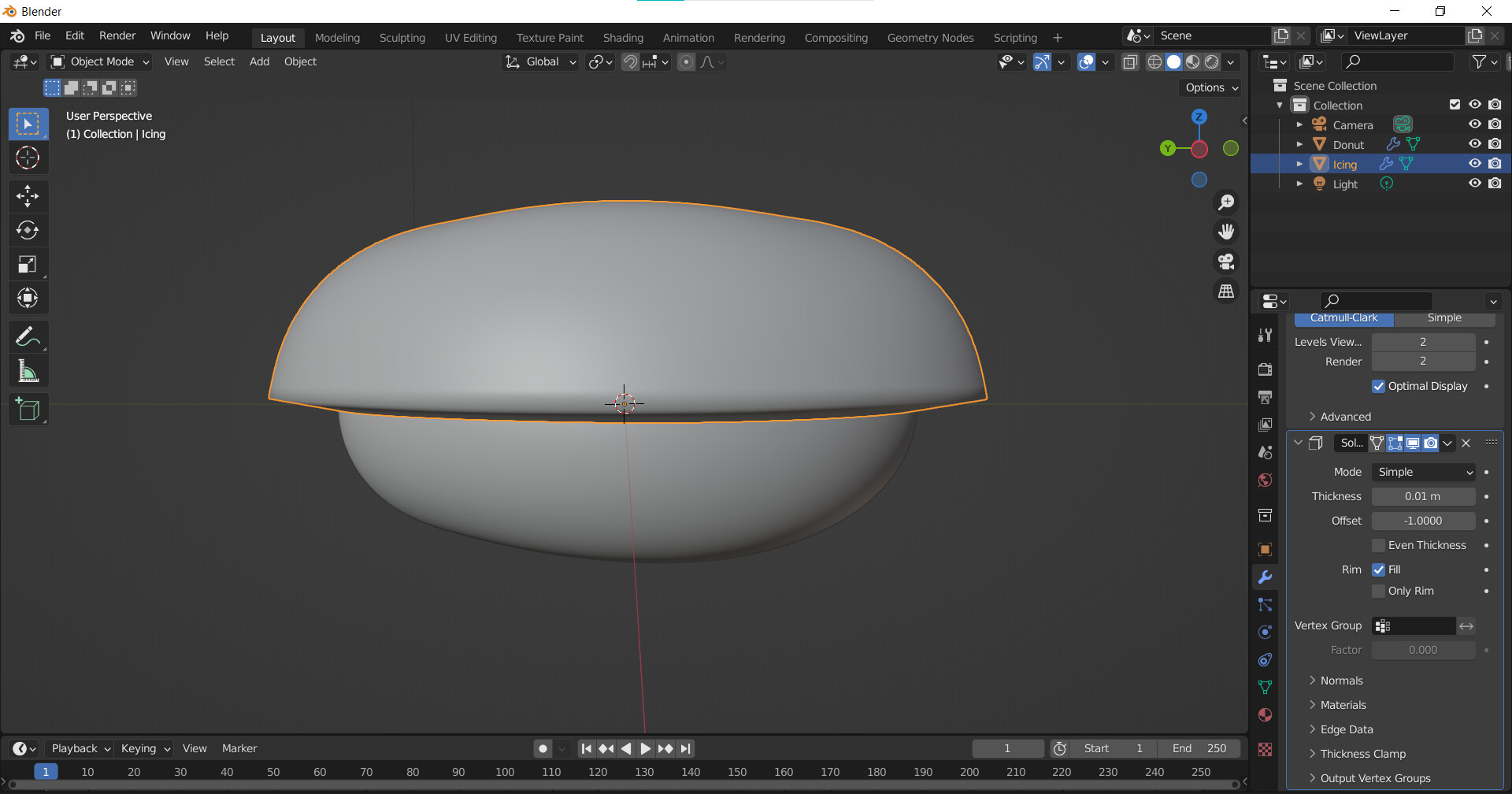Toggle X-Ray display in the header
Screen dimensions: 1512x794
tap(1130, 62)
